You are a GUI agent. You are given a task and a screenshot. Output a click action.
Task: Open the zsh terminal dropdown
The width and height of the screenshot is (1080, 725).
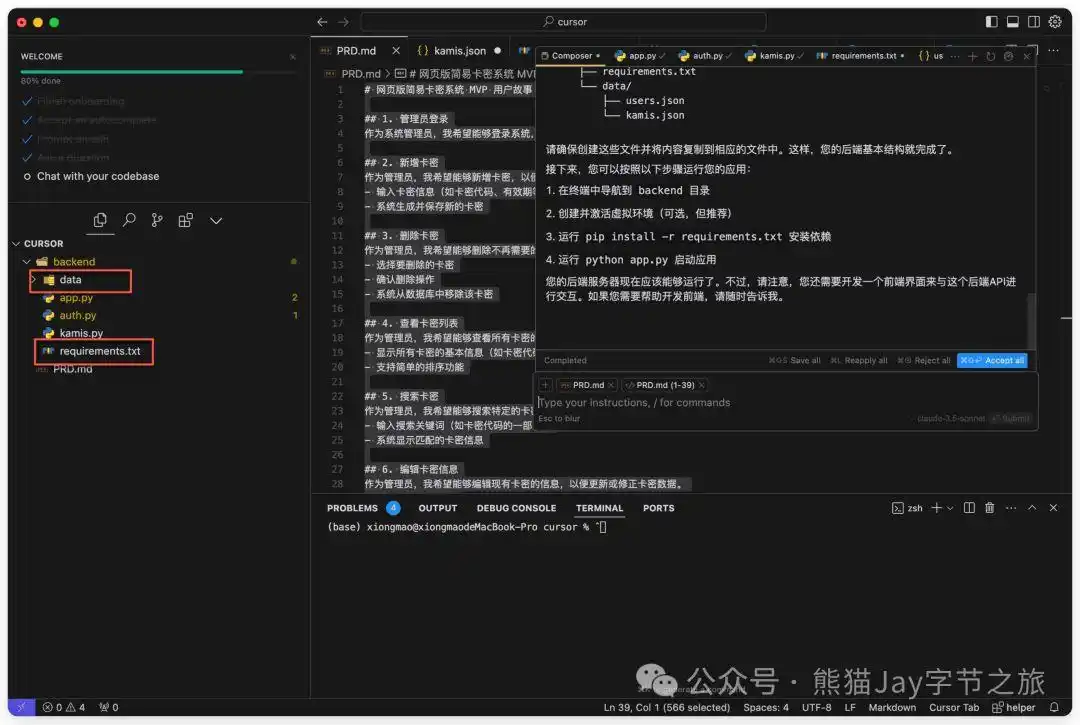click(950, 508)
